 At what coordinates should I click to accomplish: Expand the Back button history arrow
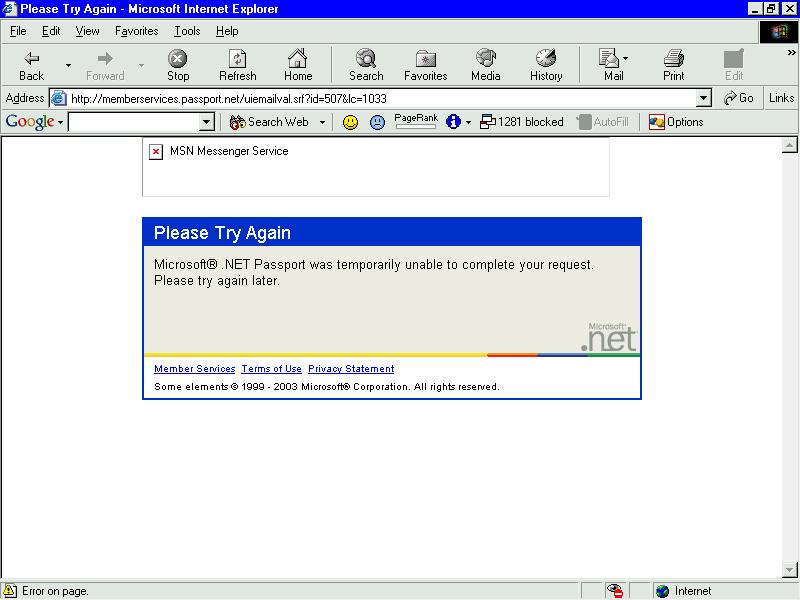(68, 65)
